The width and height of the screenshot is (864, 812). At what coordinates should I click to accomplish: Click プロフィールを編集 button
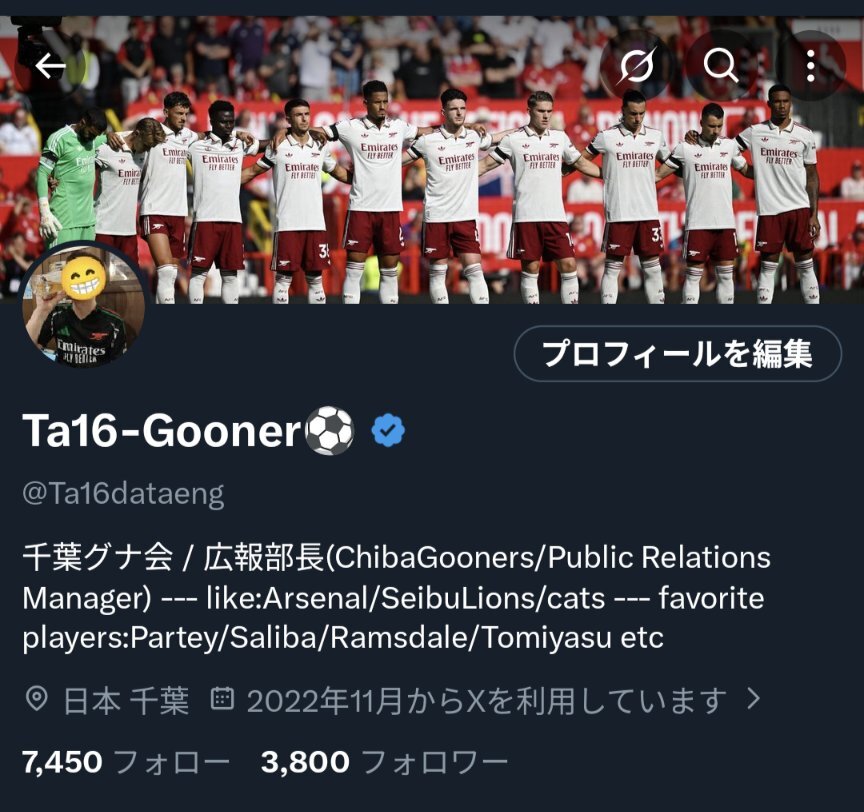(x=678, y=354)
